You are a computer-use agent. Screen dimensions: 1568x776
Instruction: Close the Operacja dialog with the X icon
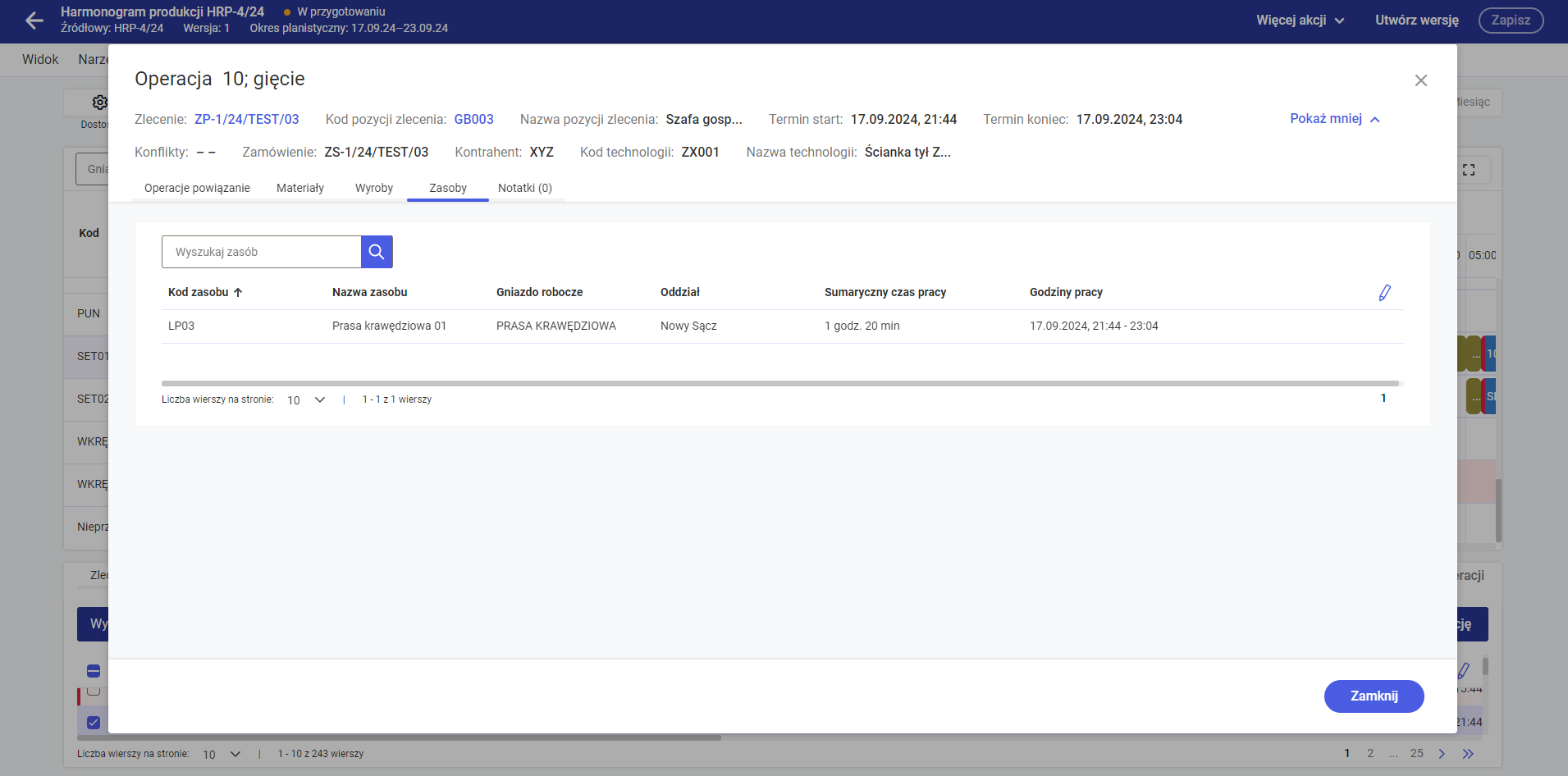pos(1421,80)
